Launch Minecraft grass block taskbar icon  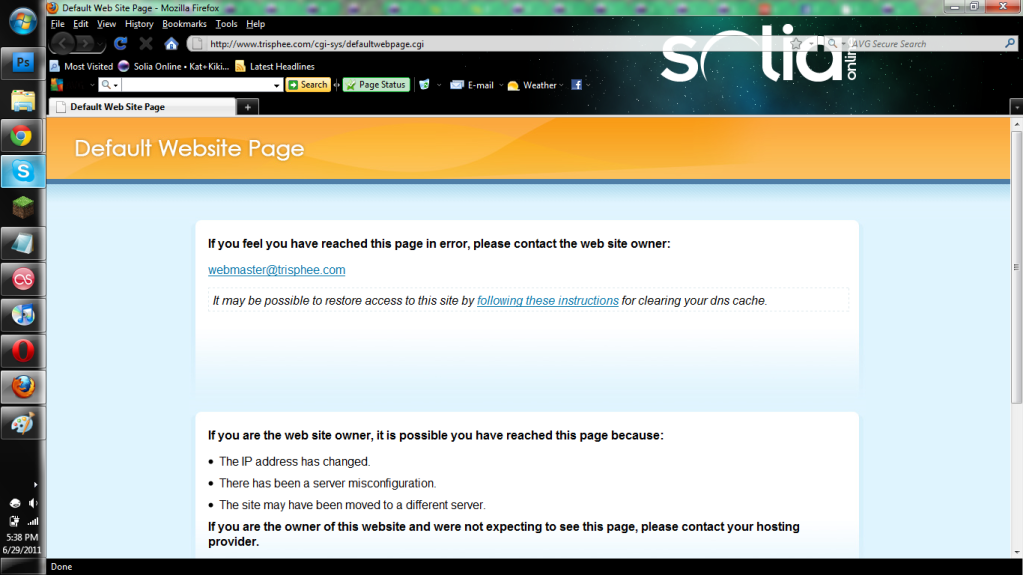pos(23,208)
